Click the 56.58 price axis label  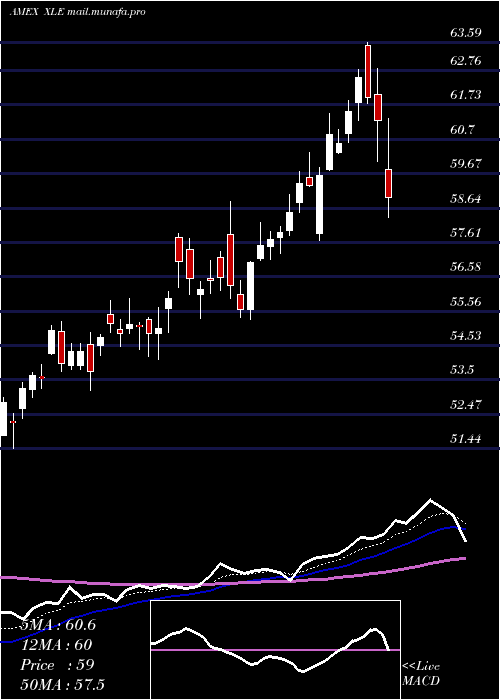[466, 267]
